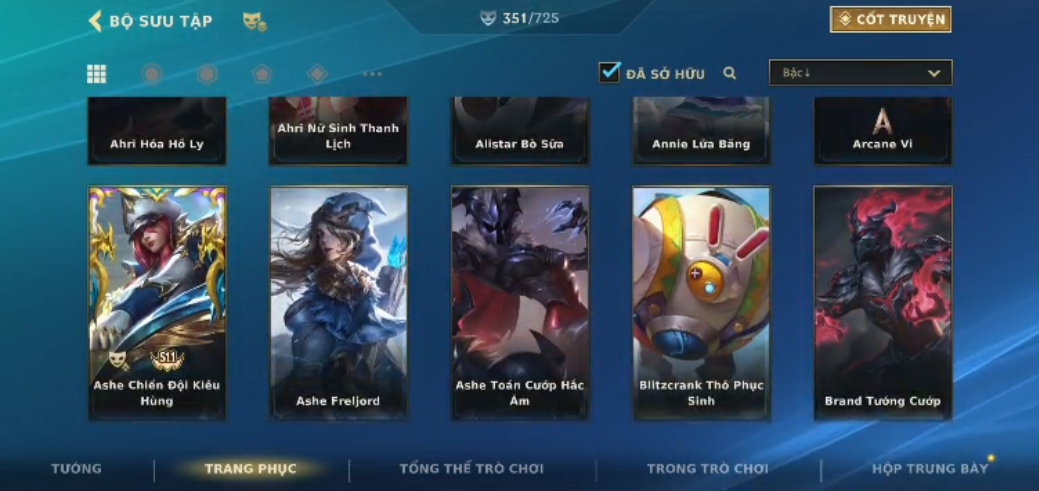Viewport: 1039px width, 491px height.
Task: Open the Brand Tướng Cướp skin card
Action: [883, 303]
